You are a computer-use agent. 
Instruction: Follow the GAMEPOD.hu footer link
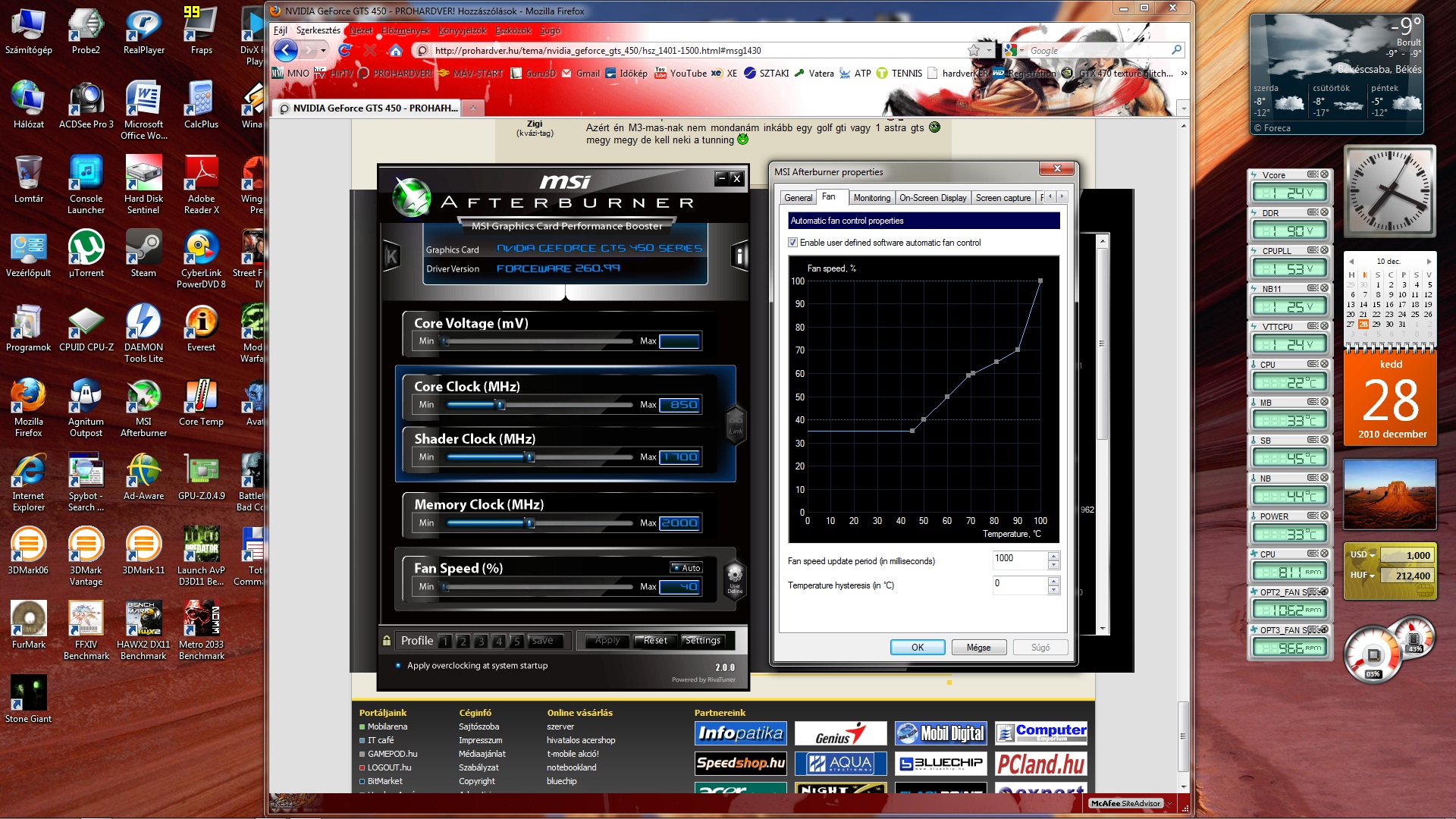click(392, 754)
